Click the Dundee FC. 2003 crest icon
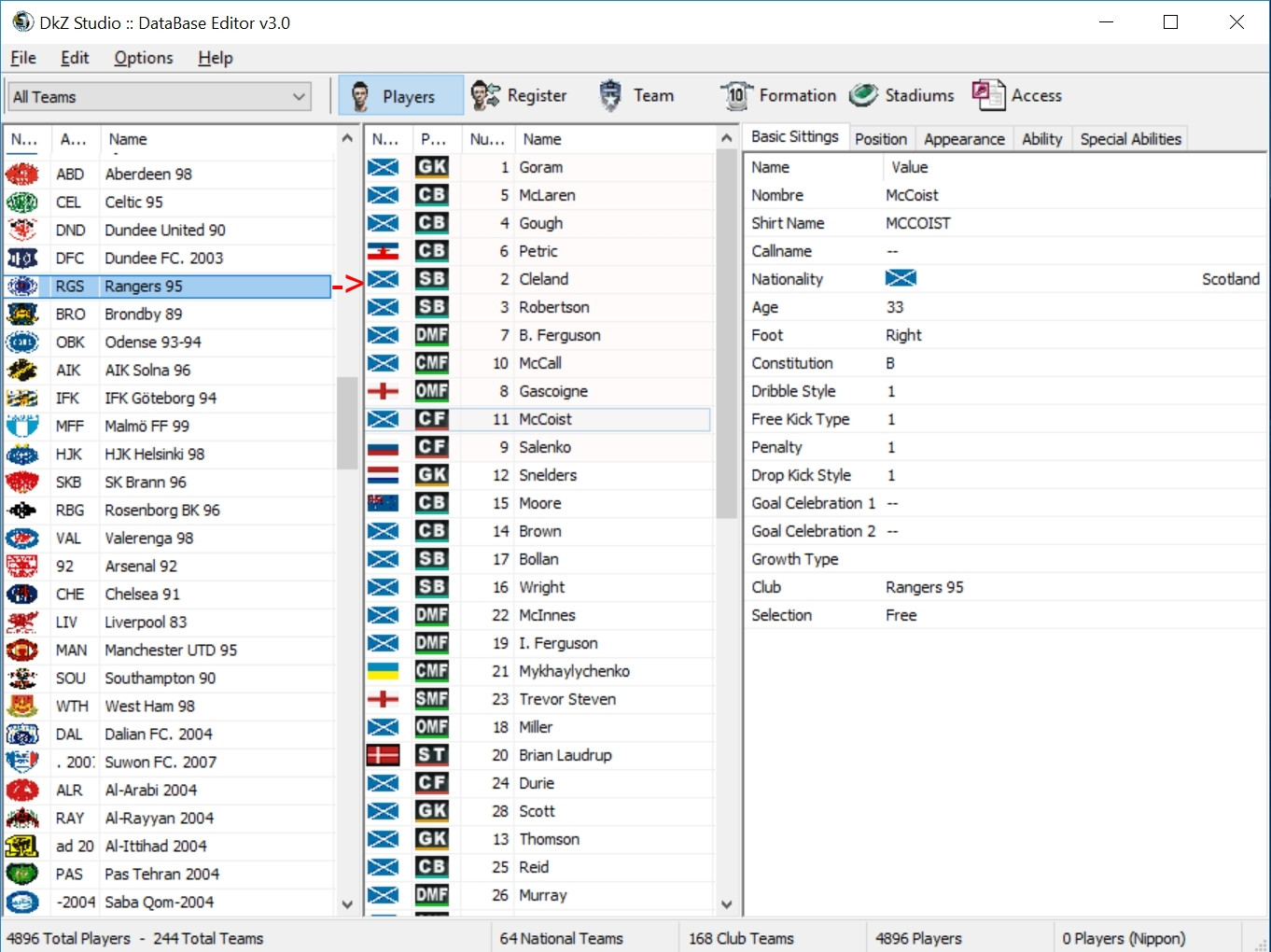Viewport: 1271px width, 952px height. point(22,259)
